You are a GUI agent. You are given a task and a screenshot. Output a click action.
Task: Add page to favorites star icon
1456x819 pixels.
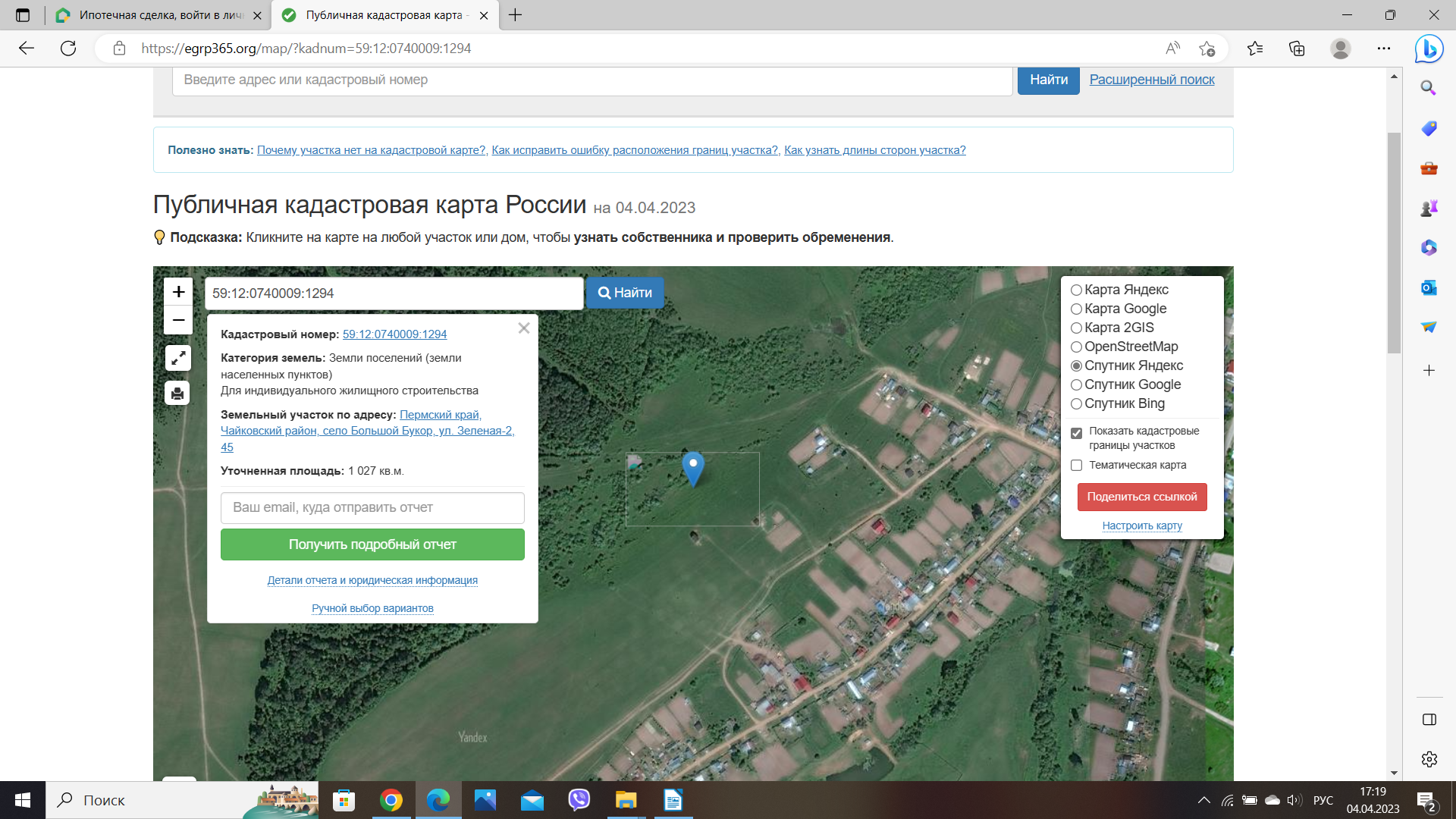click(x=1207, y=49)
